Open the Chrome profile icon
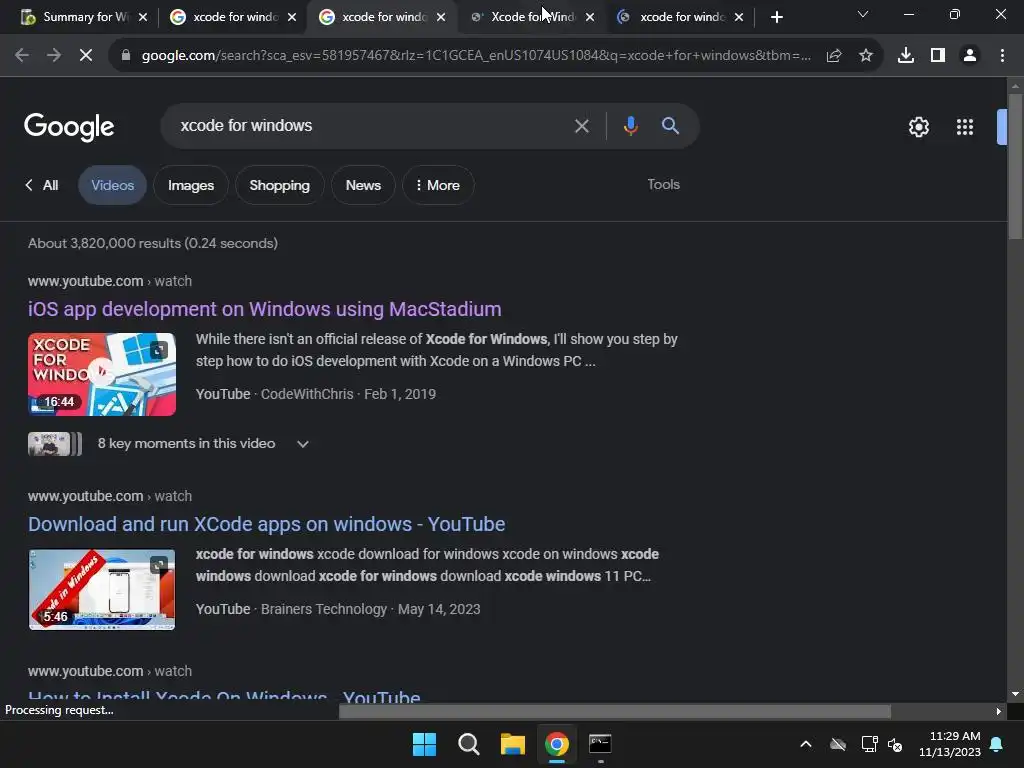 click(x=970, y=56)
